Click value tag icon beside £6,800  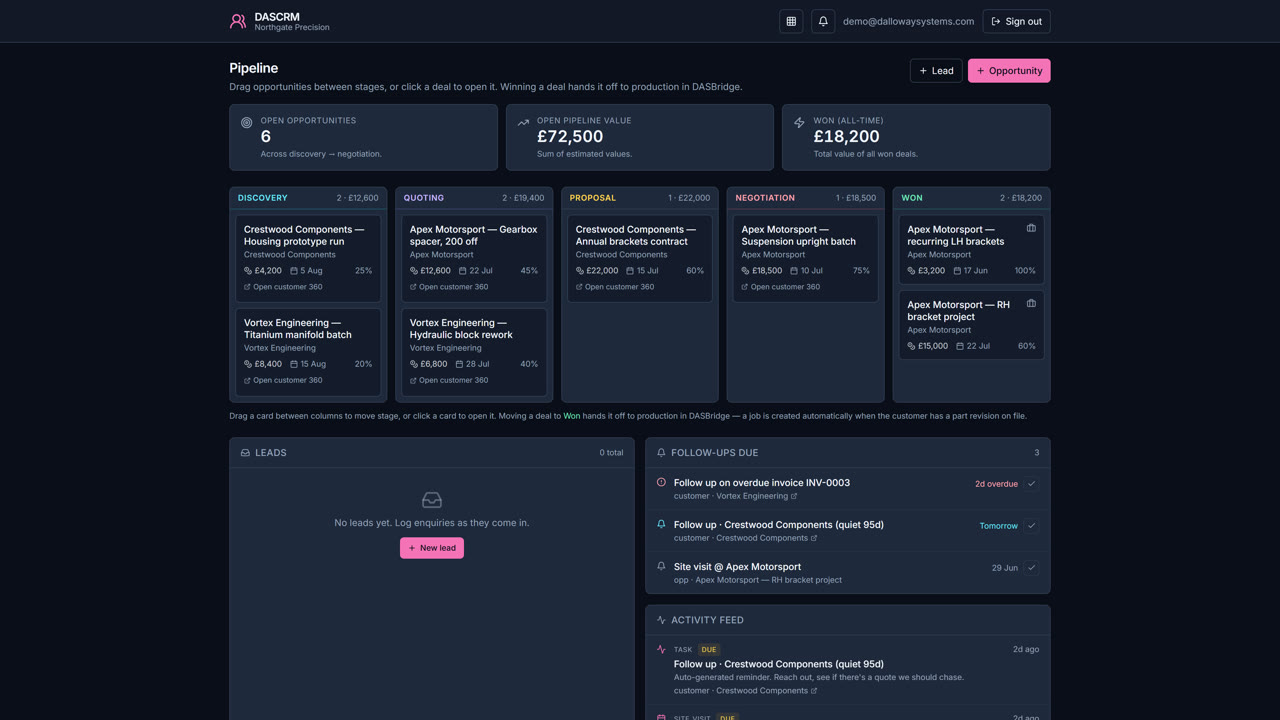point(414,364)
